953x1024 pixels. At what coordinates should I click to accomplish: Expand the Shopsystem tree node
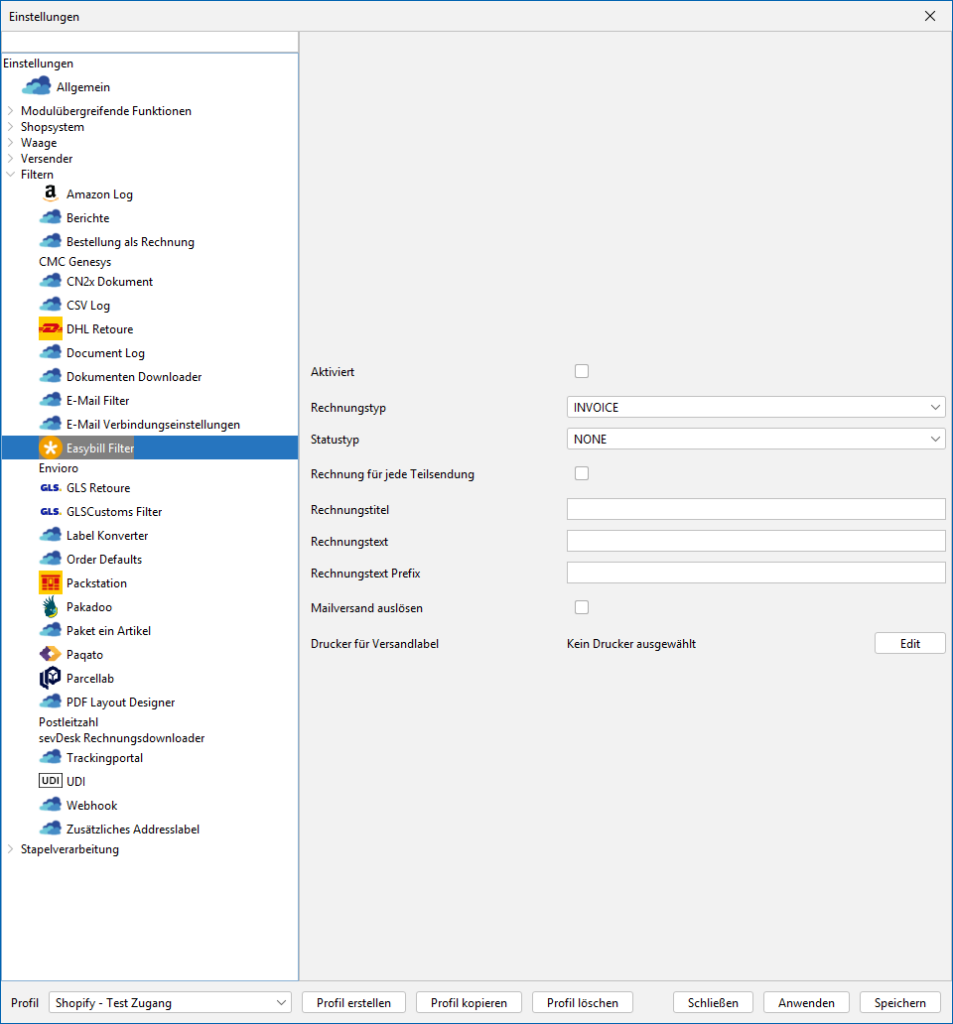click(11, 127)
